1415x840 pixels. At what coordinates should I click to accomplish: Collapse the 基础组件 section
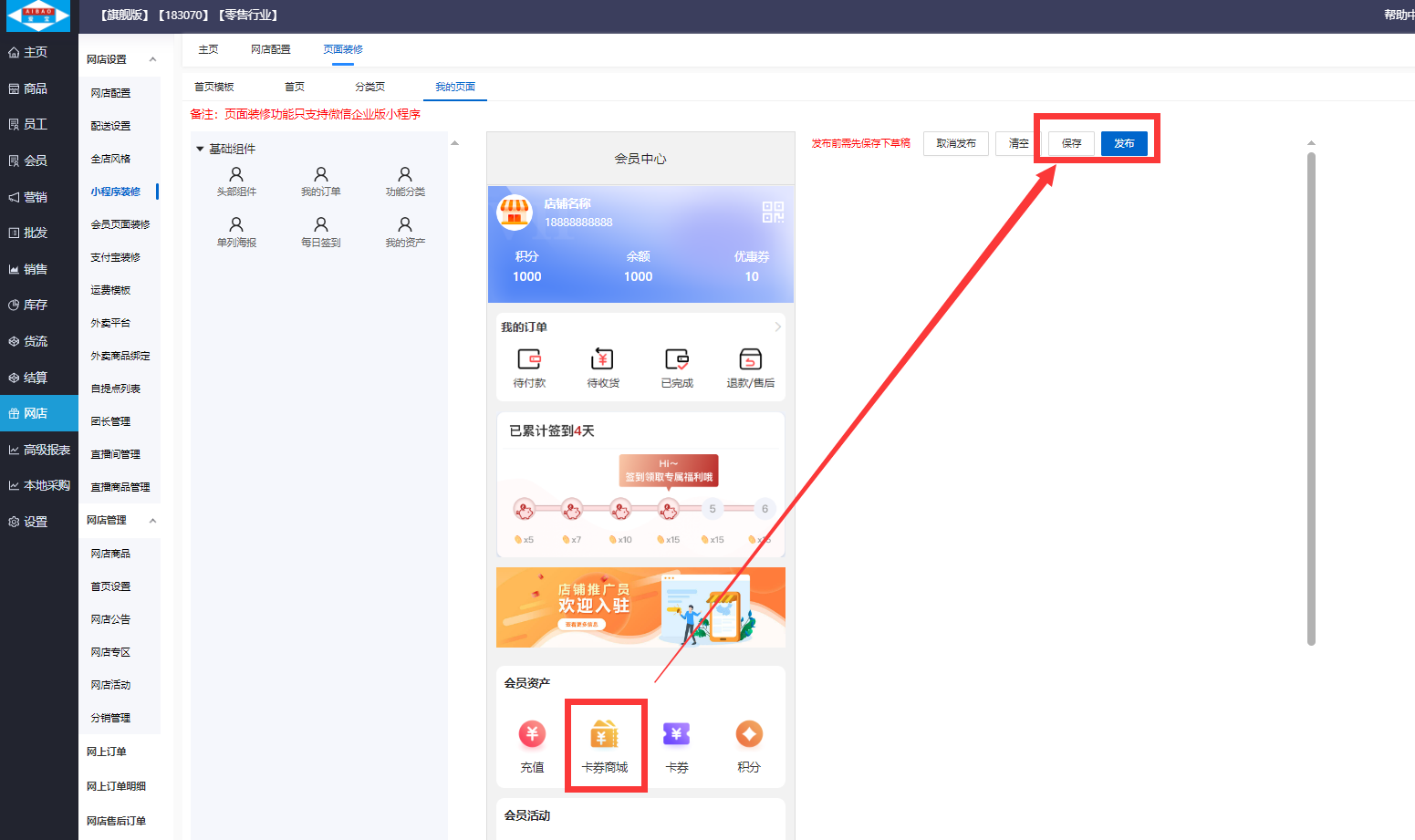(x=200, y=149)
